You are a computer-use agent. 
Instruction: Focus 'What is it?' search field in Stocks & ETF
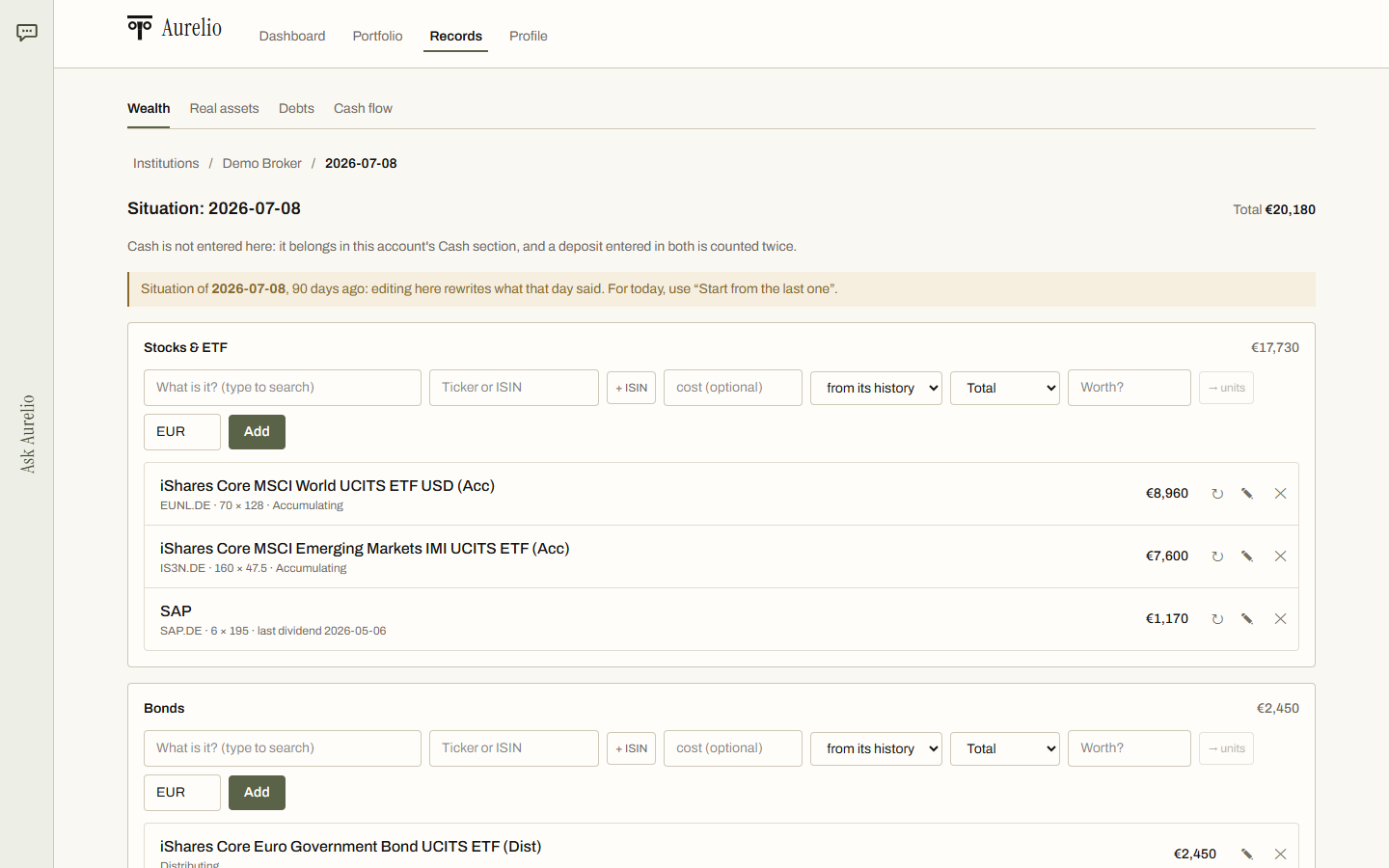point(283,388)
